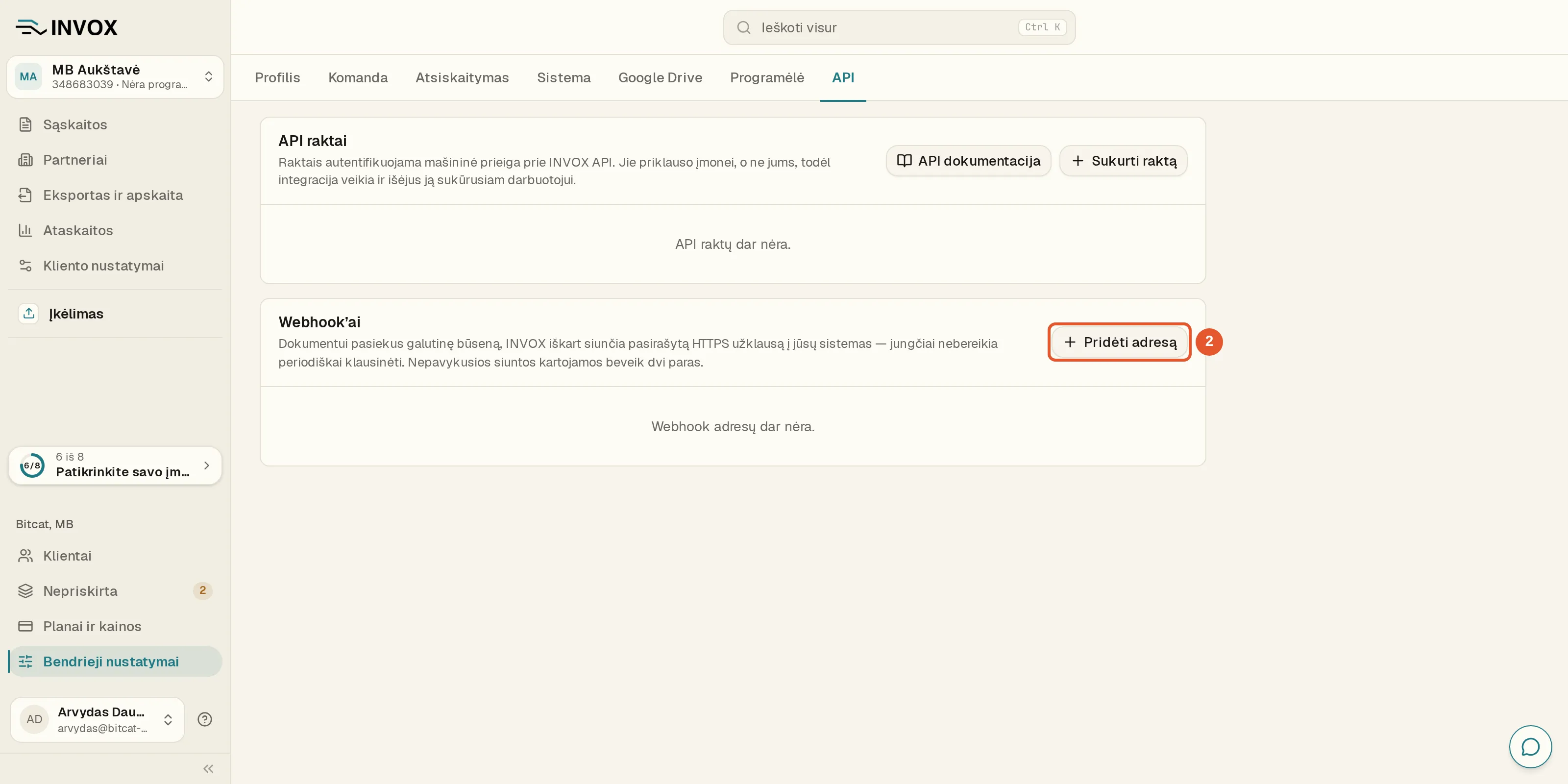Open Įkėlimas upload page
Viewport: 1568px width, 784px height.
(x=115, y=314)
